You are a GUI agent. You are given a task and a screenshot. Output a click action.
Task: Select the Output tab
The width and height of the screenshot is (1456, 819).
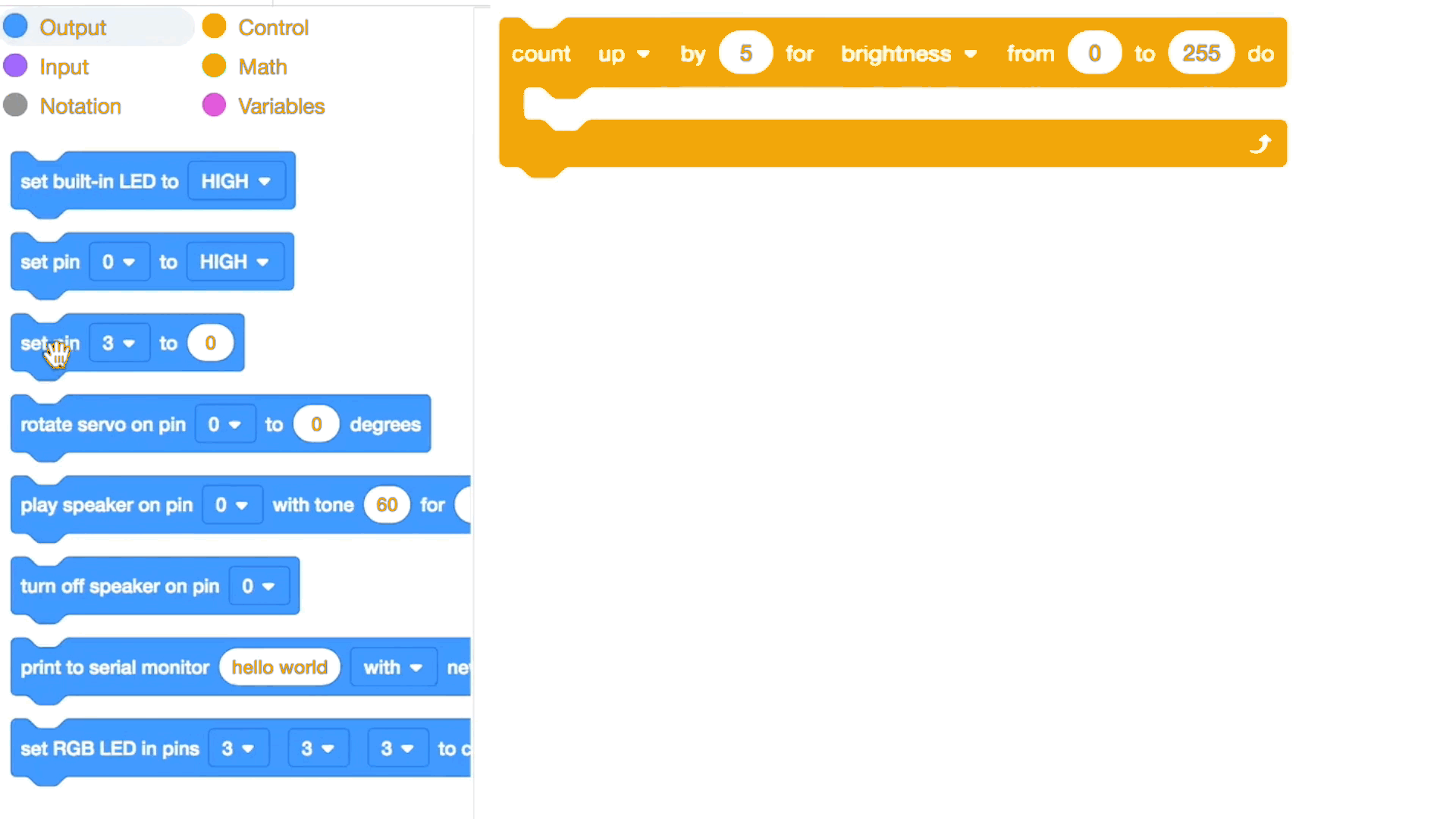tap(73, 27)
